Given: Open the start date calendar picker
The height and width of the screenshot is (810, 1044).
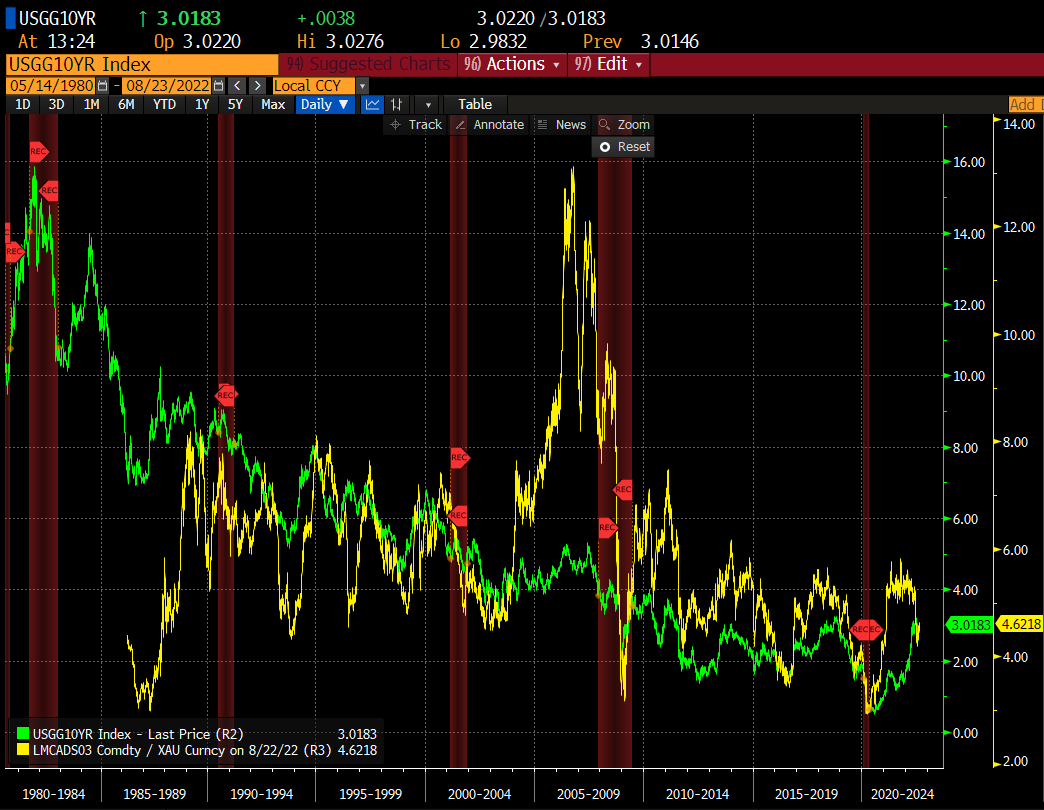Looking at the screenshot, I should click(x=102, y=86).
